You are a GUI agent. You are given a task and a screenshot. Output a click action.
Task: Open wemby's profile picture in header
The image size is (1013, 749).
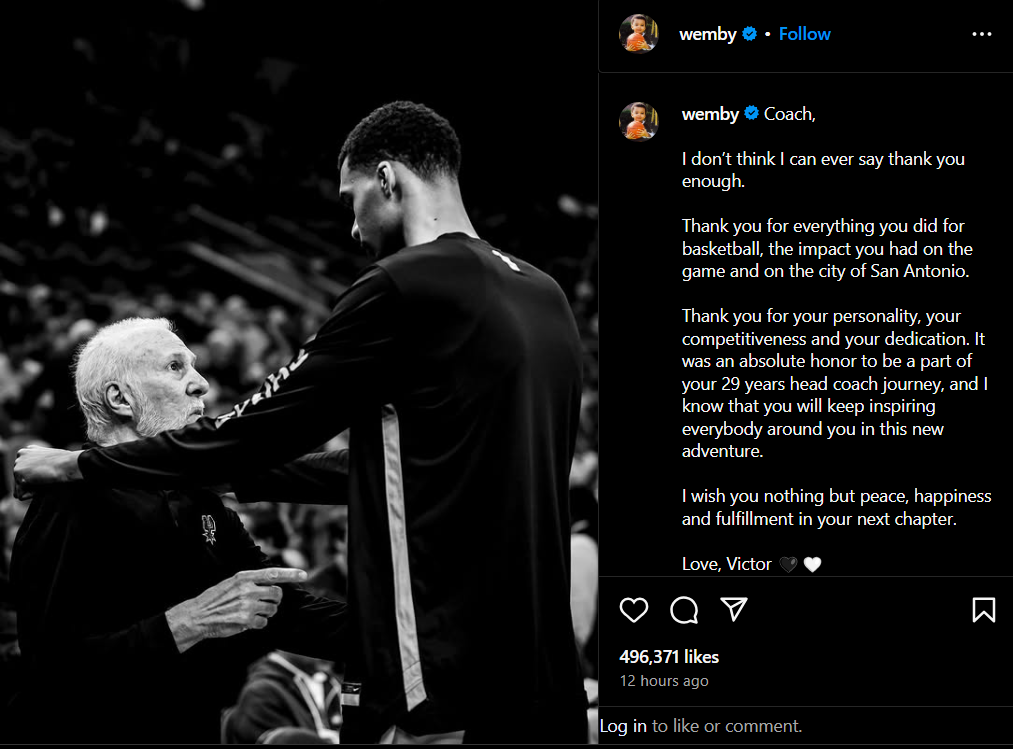coord(638,33)
